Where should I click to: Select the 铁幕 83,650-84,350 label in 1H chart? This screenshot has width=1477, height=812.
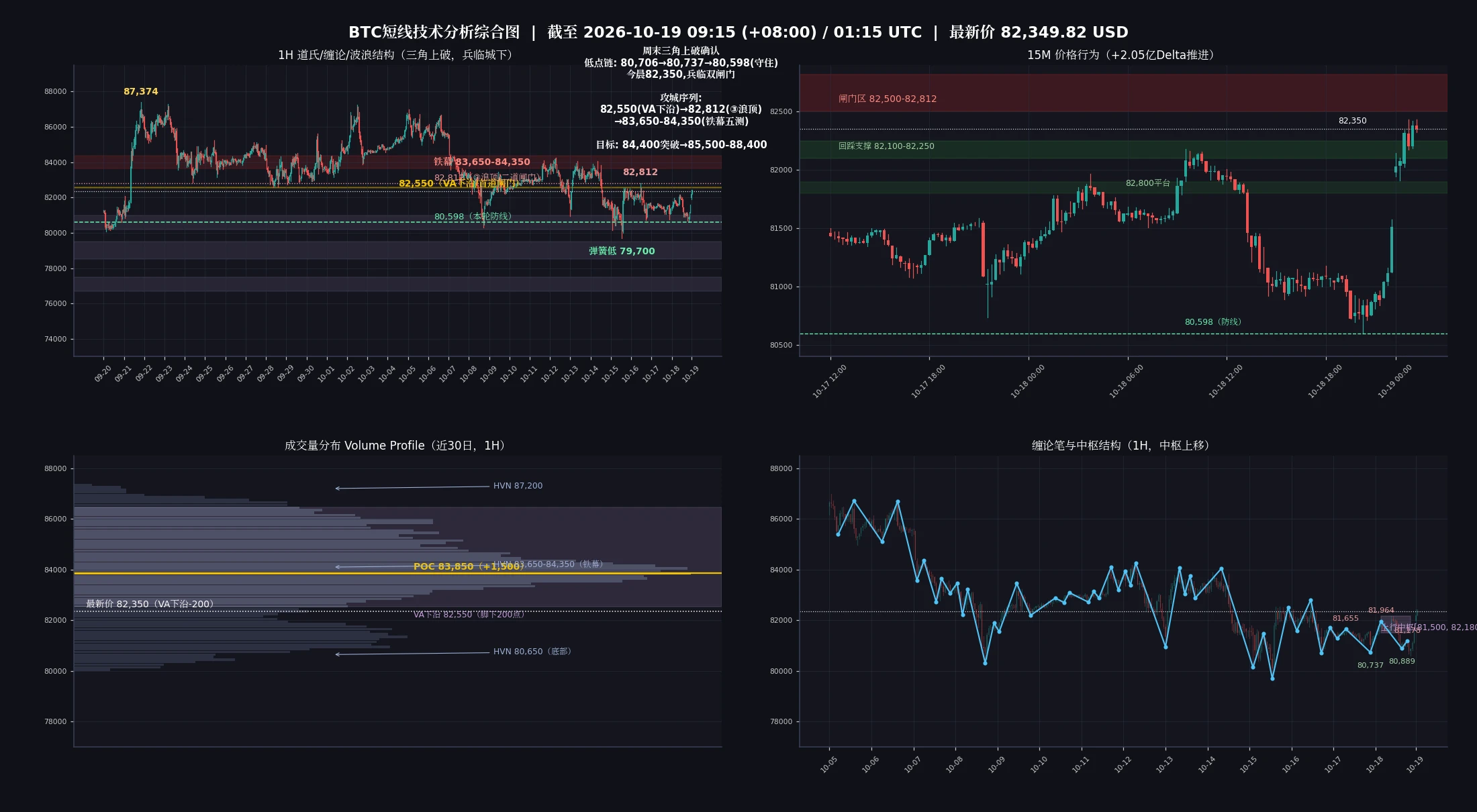coord(482,162)
